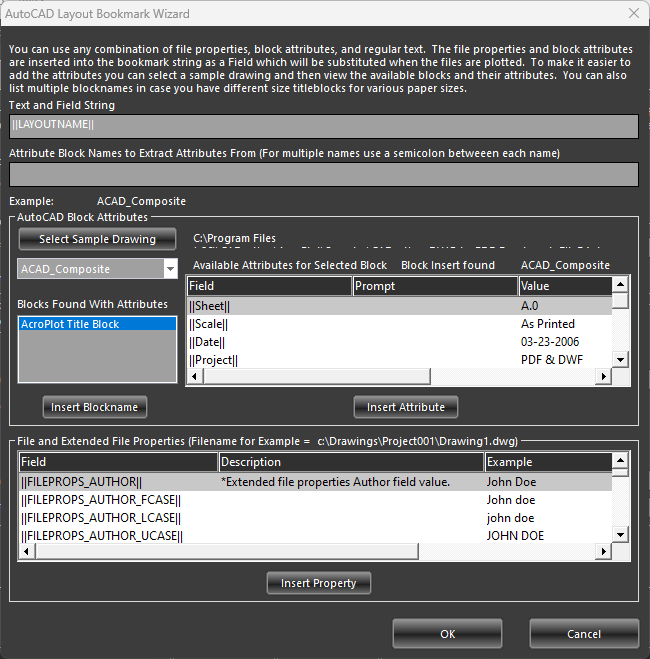Click attributes table scroll left arrow
The width and height of the screenshot is (650, 659).
(x=194, y=377)
